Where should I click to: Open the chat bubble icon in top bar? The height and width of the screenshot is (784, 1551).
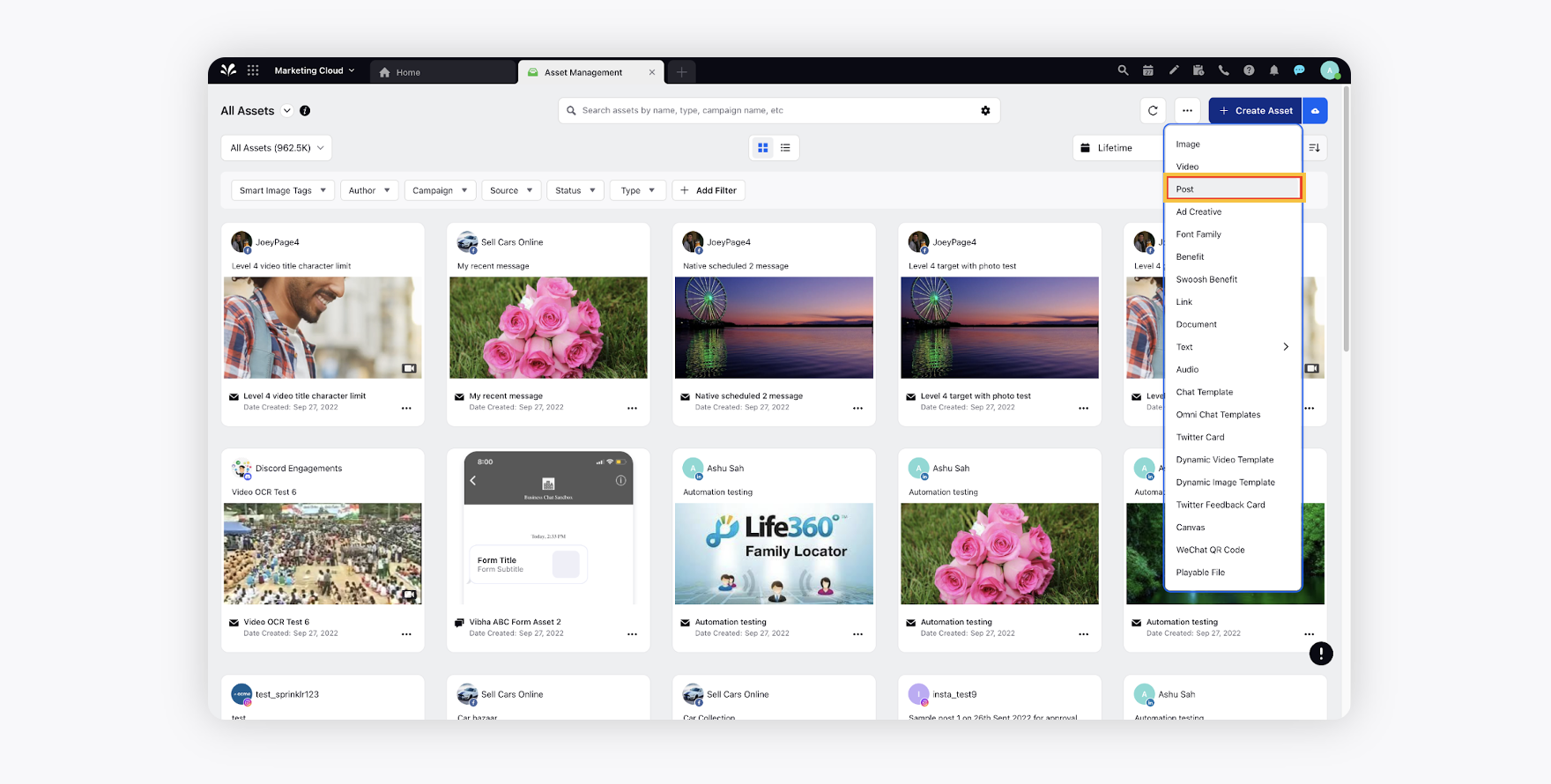click(1299, 70)
